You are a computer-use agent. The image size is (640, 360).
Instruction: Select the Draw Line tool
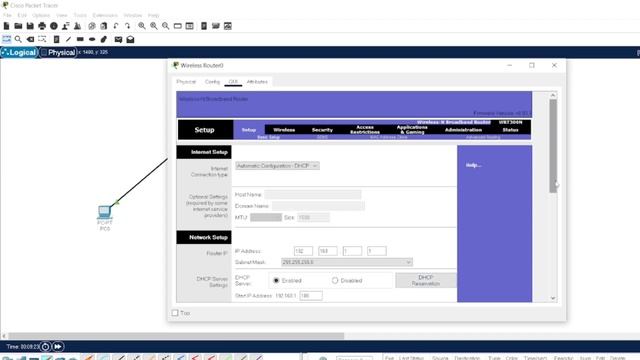68,39
